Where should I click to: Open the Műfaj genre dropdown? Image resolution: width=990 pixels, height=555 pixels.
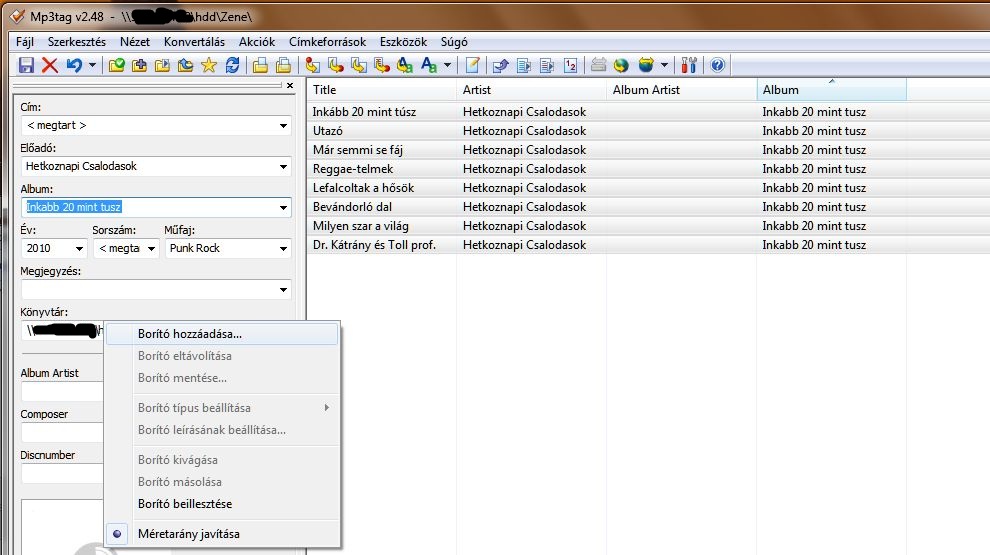click(284, 248)
